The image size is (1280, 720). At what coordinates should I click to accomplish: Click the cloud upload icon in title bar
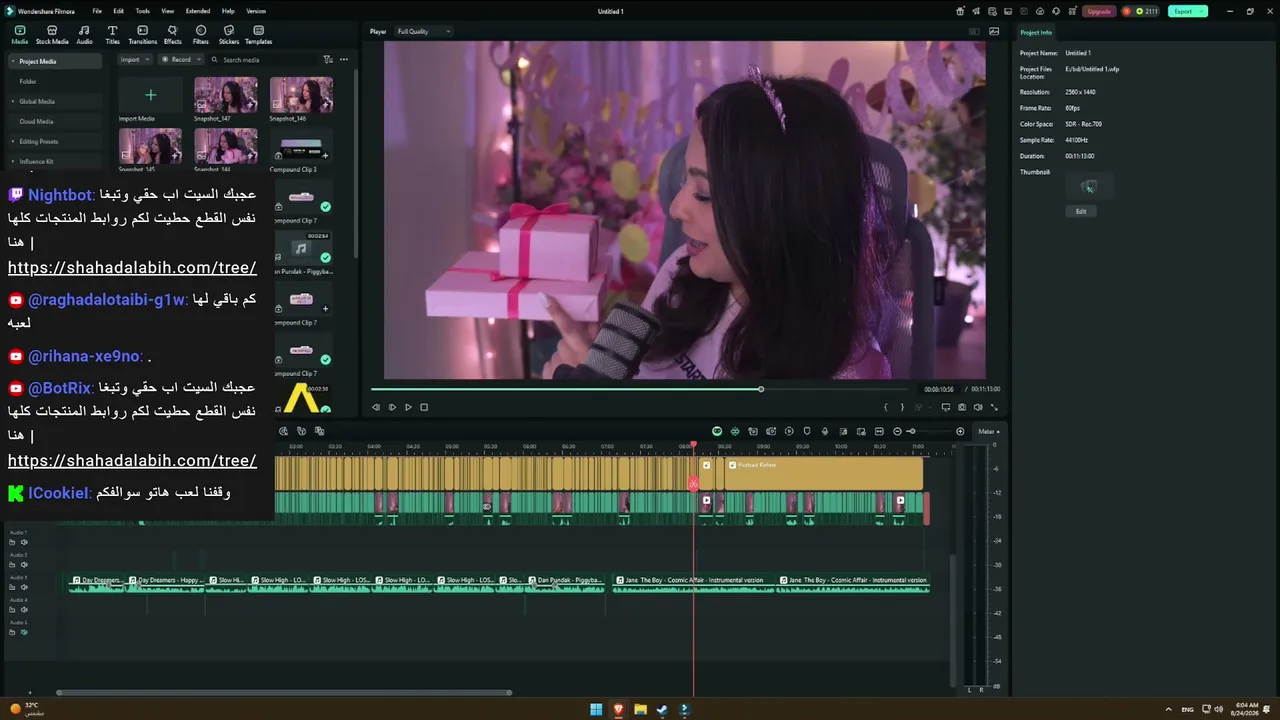click(1041, 11)
